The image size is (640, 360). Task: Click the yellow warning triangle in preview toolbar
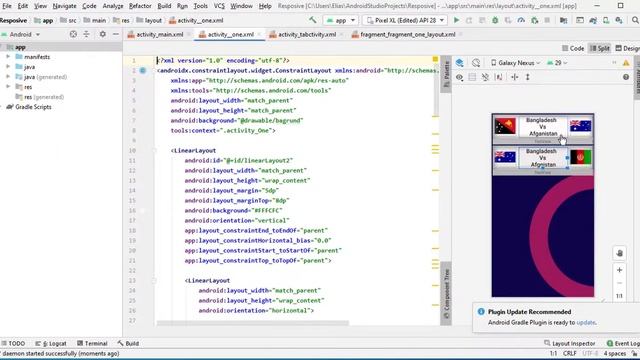tap(626, 62)
